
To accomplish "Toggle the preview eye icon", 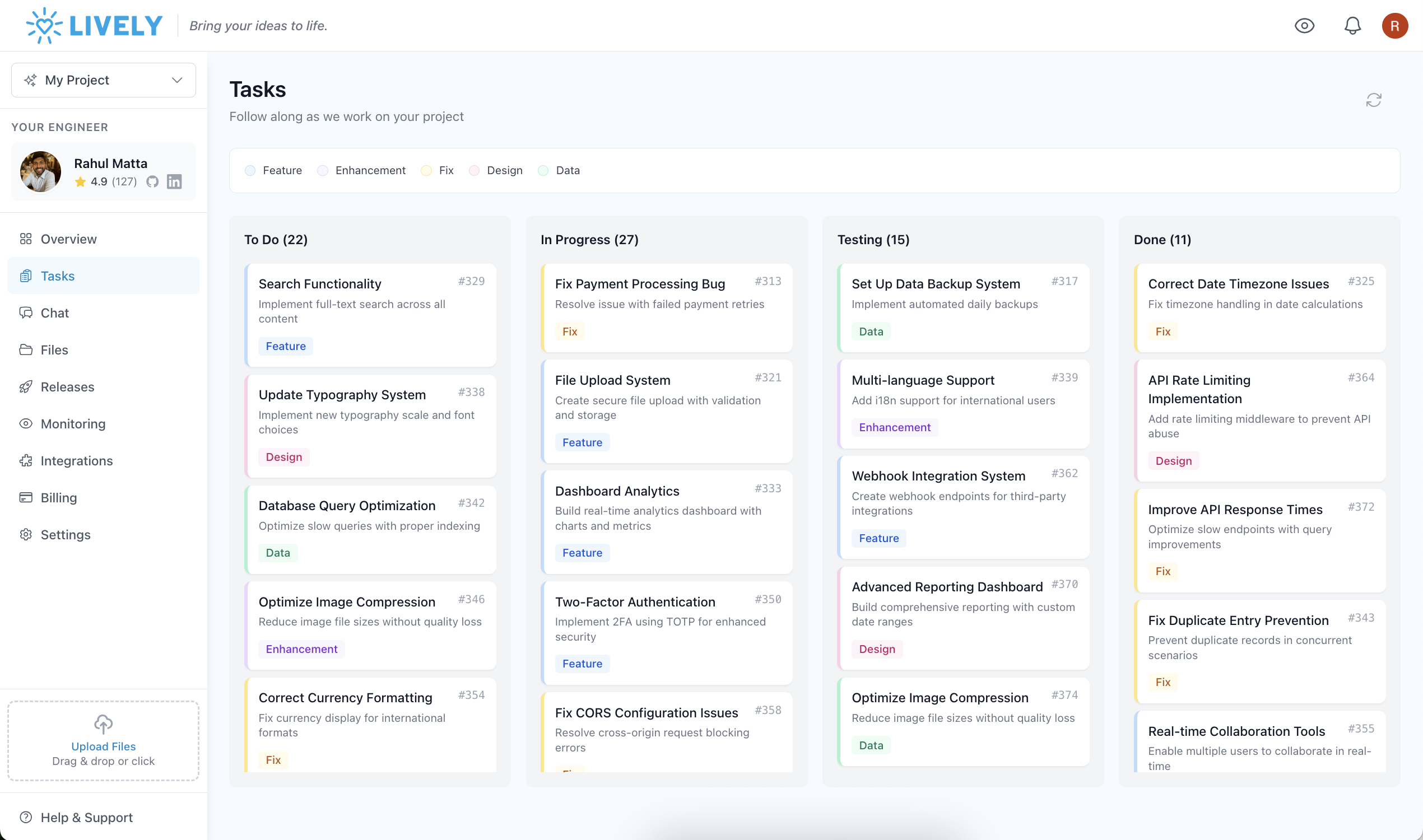I will click(x=1305, y=25).
